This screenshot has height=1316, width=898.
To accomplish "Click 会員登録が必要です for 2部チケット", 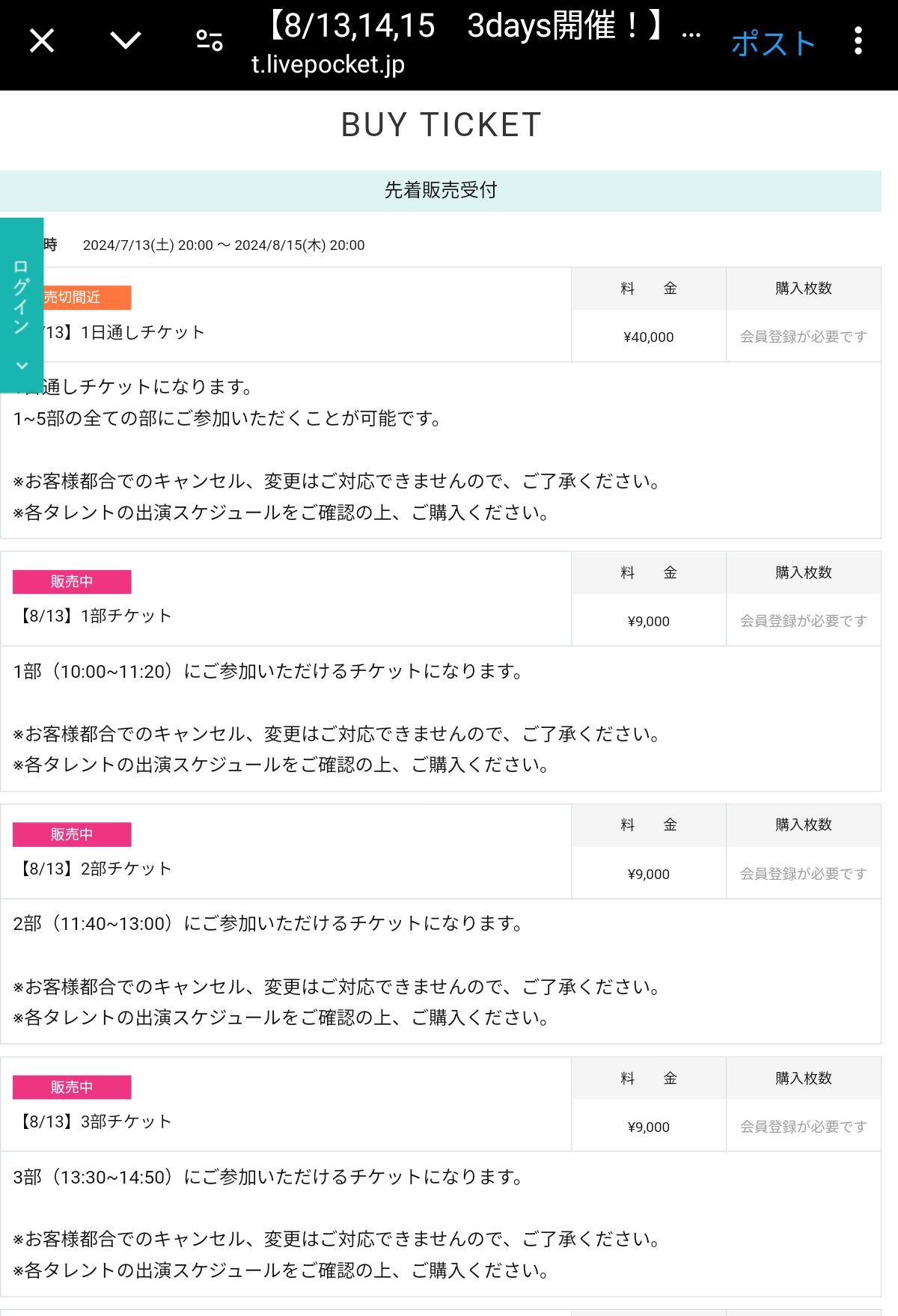I will pos(804,874).
